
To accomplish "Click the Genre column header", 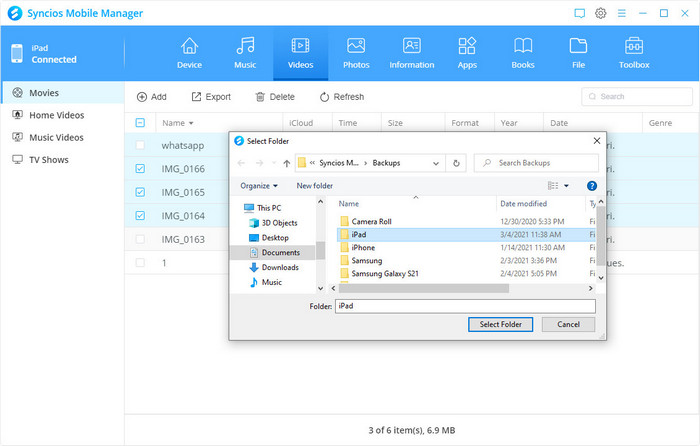I will point(660,123).
